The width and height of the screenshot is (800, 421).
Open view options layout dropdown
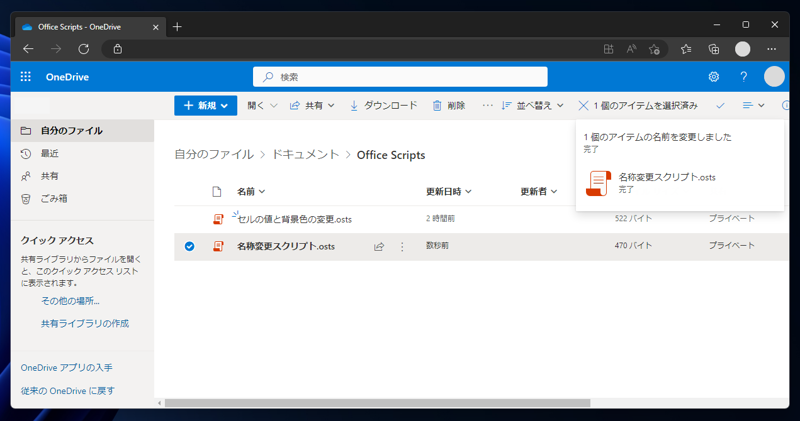tap(753, 106)
